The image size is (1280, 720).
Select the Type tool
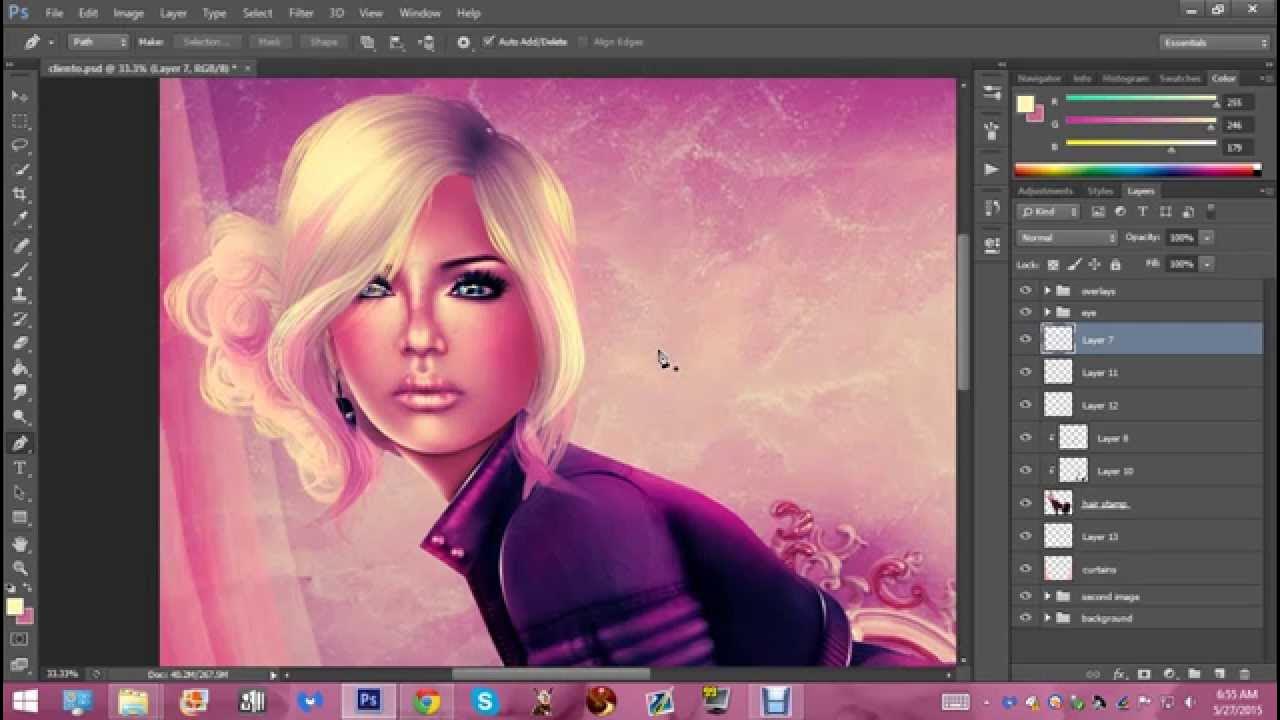[x=19, y=469]
